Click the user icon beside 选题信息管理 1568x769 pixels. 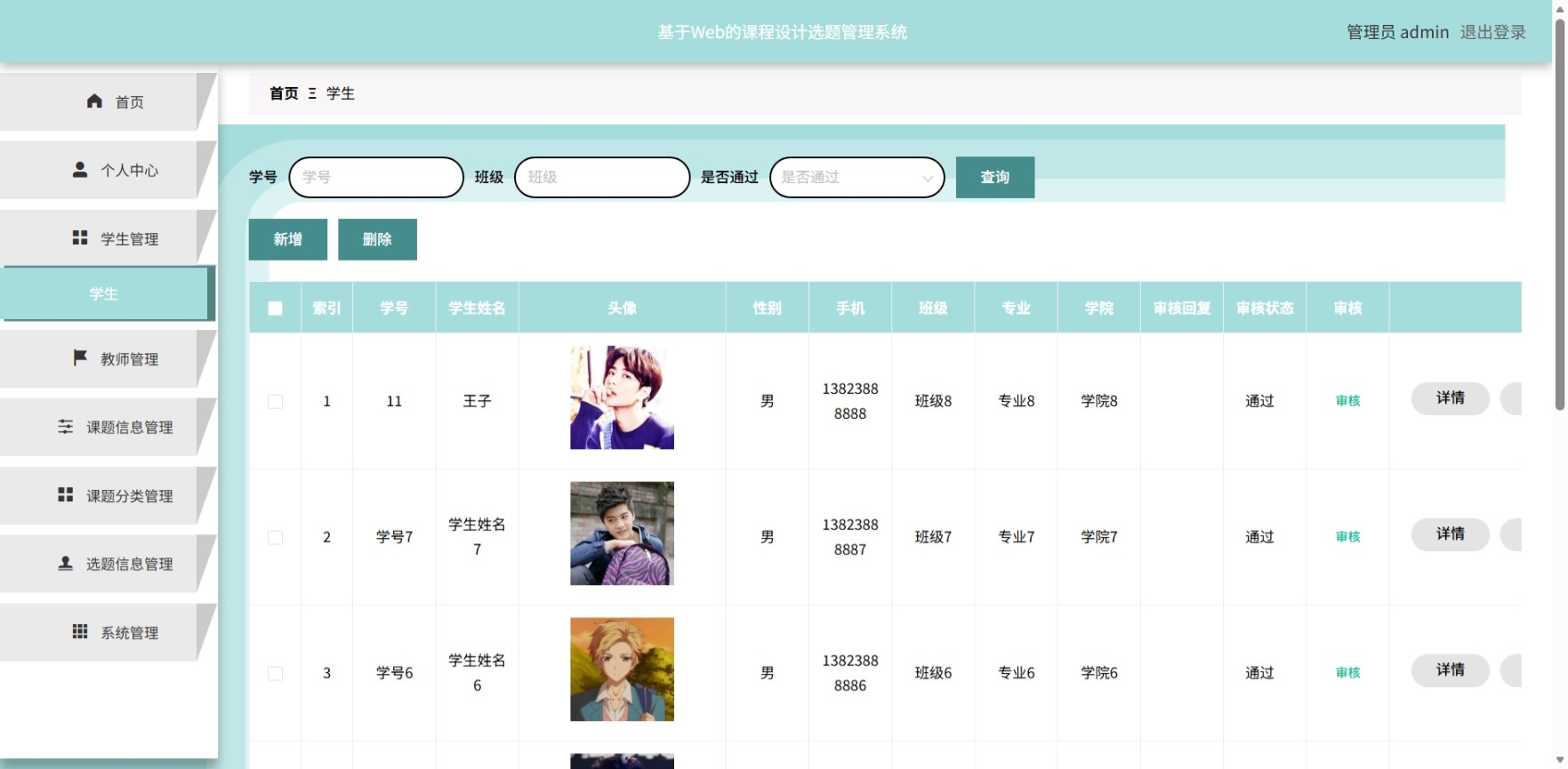point(66,563)
